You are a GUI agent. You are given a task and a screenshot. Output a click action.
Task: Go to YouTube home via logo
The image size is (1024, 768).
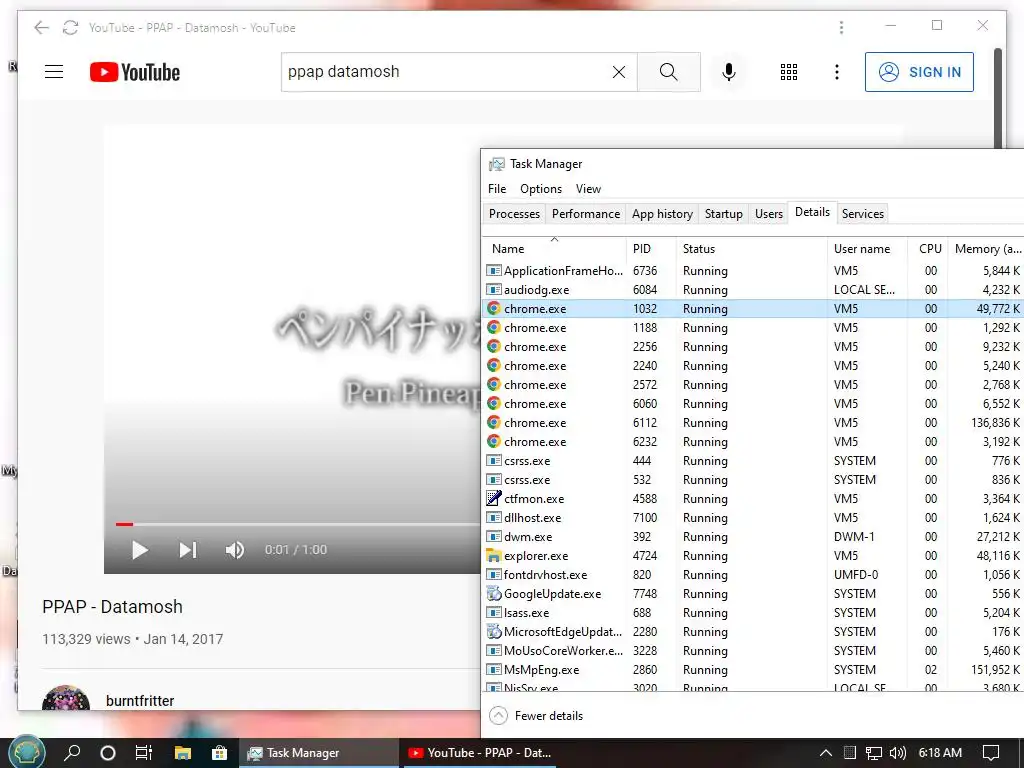[135, 72]
